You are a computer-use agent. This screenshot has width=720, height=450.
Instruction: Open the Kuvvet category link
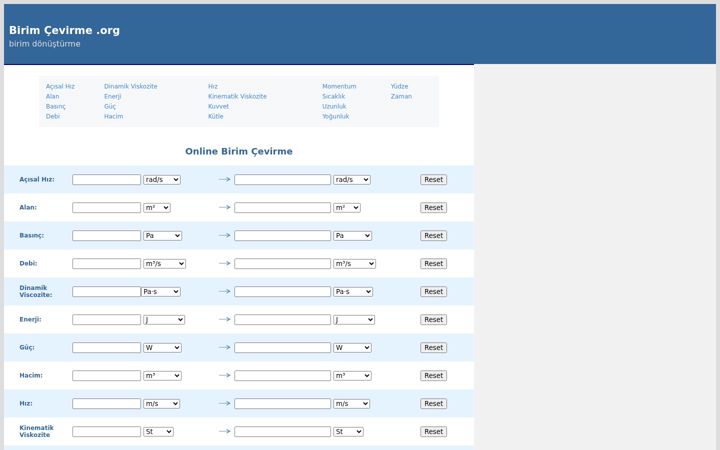coord(218,107)
